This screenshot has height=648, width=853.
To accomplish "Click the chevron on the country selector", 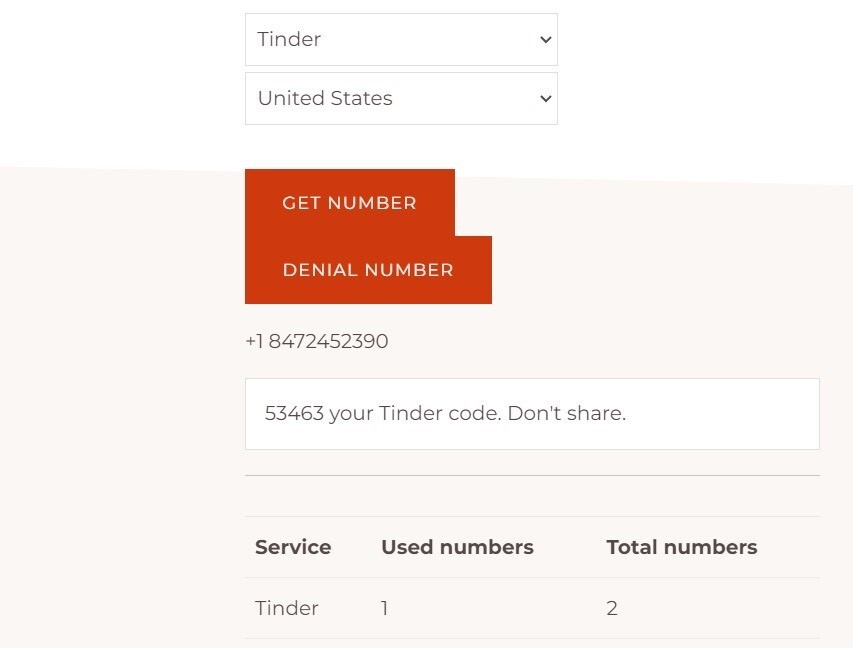I will (x=544, y=98).
